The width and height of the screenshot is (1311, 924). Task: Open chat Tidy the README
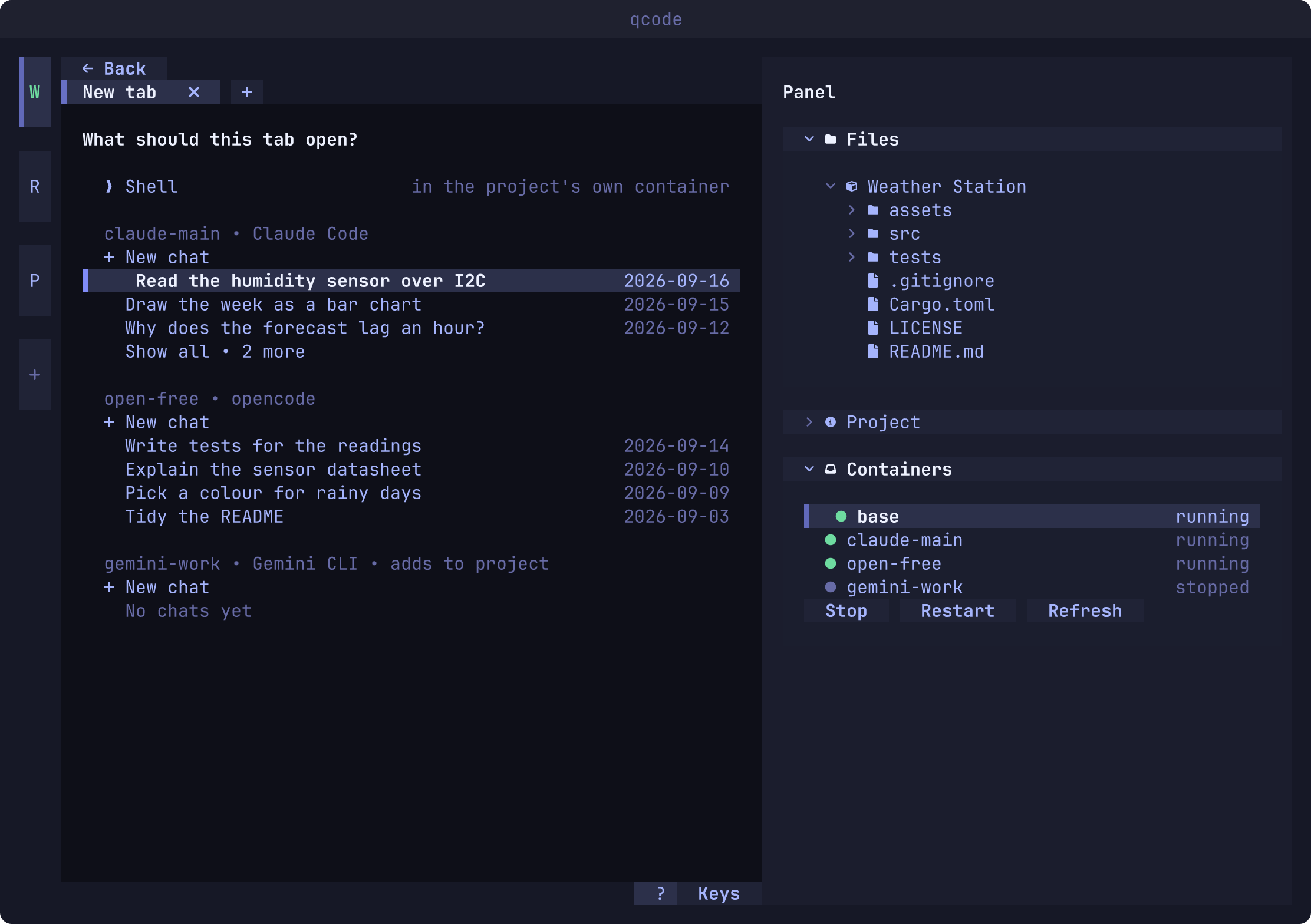411,516
